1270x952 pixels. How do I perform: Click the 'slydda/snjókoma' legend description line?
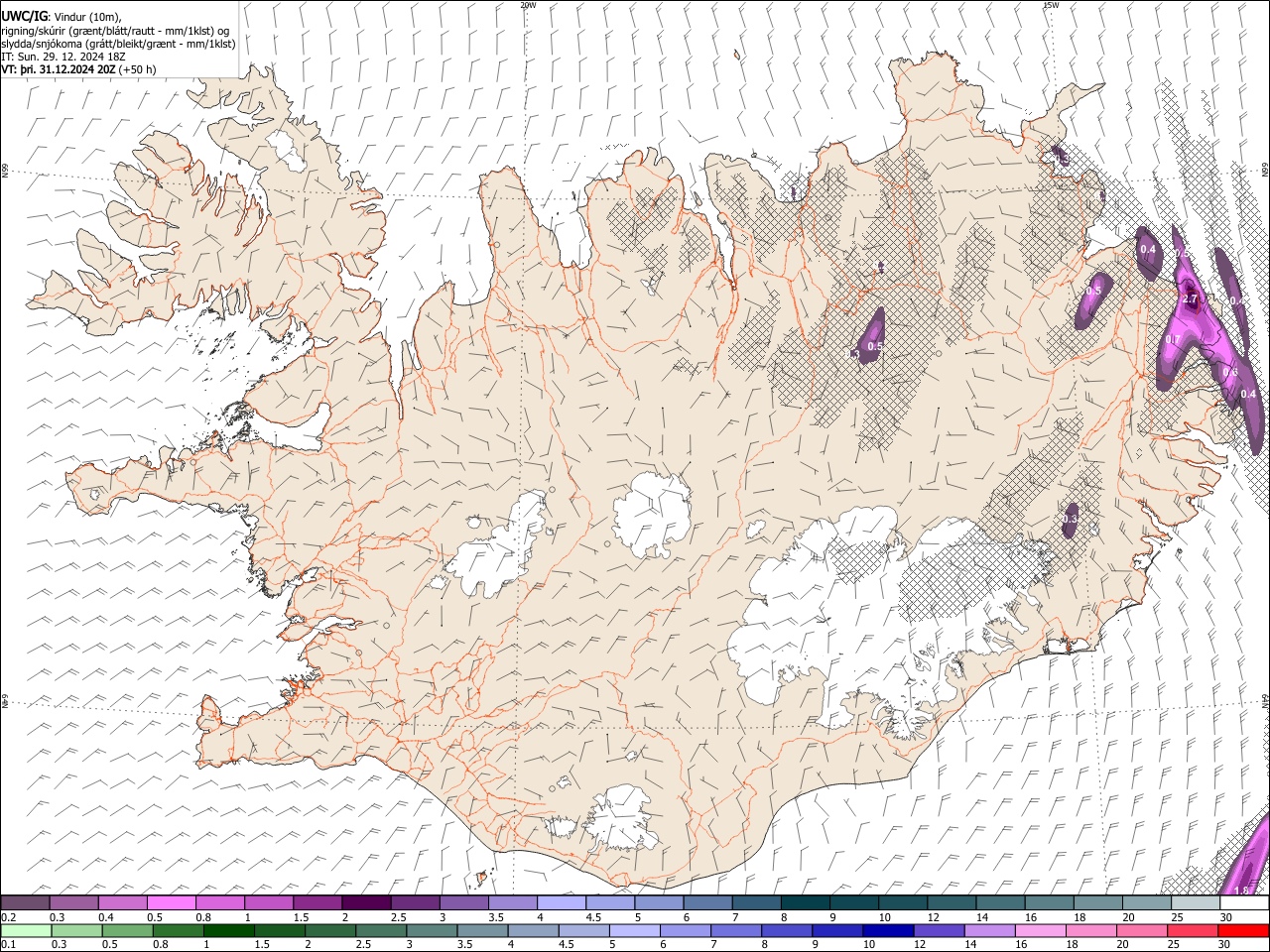[x=118, y=44]
